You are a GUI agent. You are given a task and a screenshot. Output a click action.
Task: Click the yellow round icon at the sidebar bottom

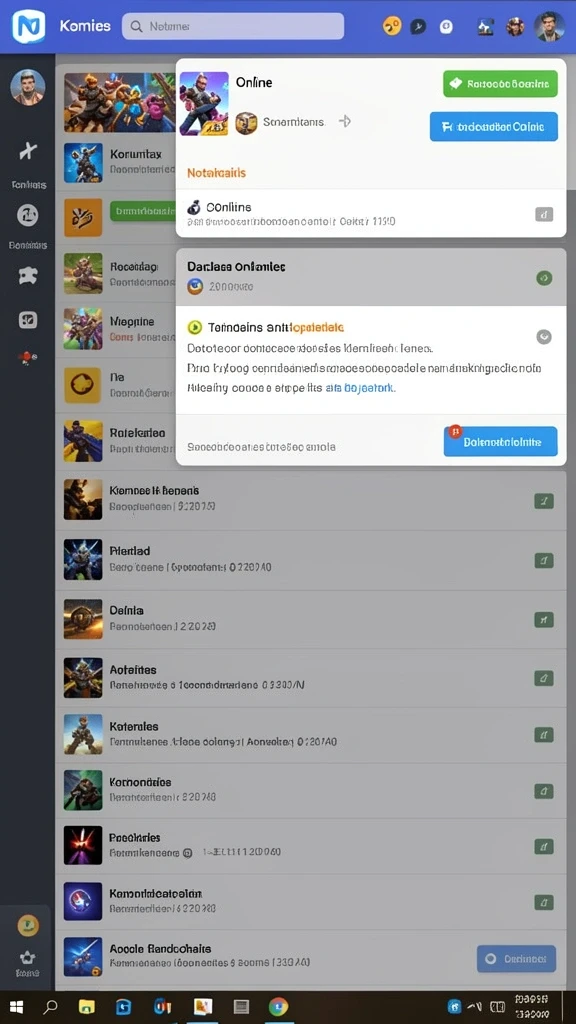pos(27,925)
